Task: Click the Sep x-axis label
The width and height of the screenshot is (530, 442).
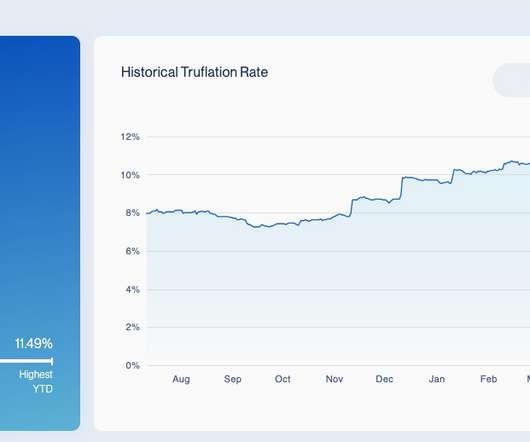Action: 233,379
